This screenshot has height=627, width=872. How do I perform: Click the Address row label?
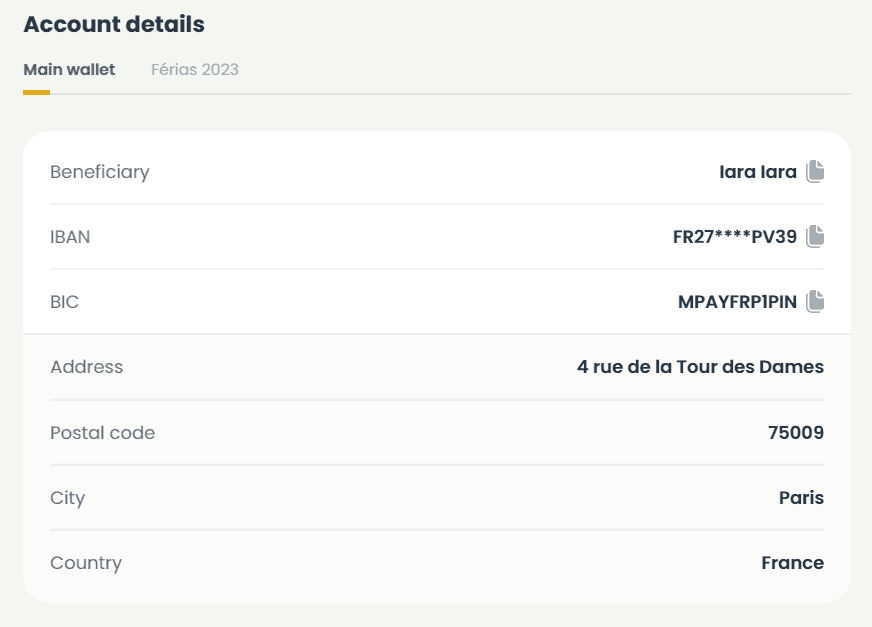tap(87, 367)
